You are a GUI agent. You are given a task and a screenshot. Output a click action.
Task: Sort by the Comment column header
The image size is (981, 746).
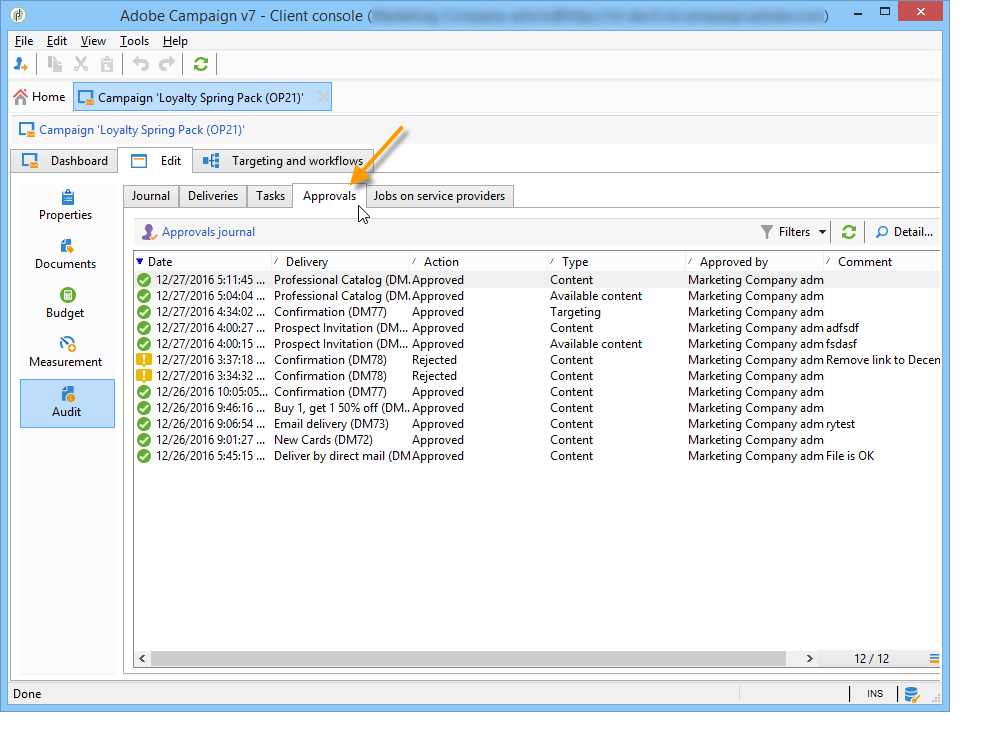click(x=882, y=262)
